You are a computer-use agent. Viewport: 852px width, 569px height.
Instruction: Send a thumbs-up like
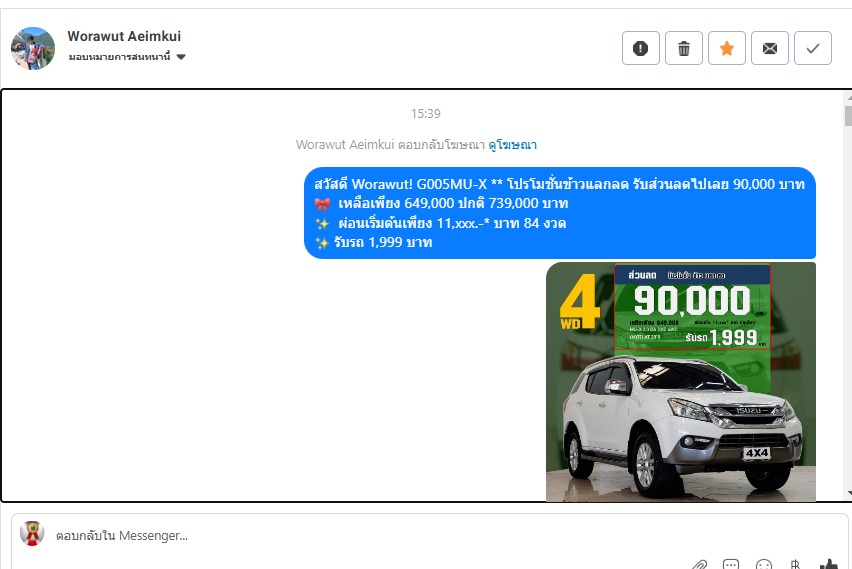[828, 565]
